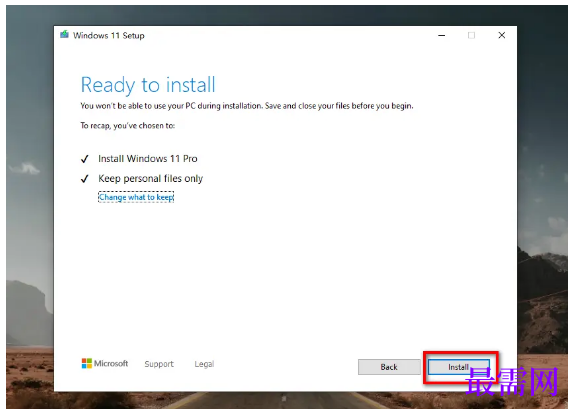The width and height of the screenshot is (577, 413).
Task: Click the checkmark beside Install Windows 11 Pro
Action: [85, 159]
